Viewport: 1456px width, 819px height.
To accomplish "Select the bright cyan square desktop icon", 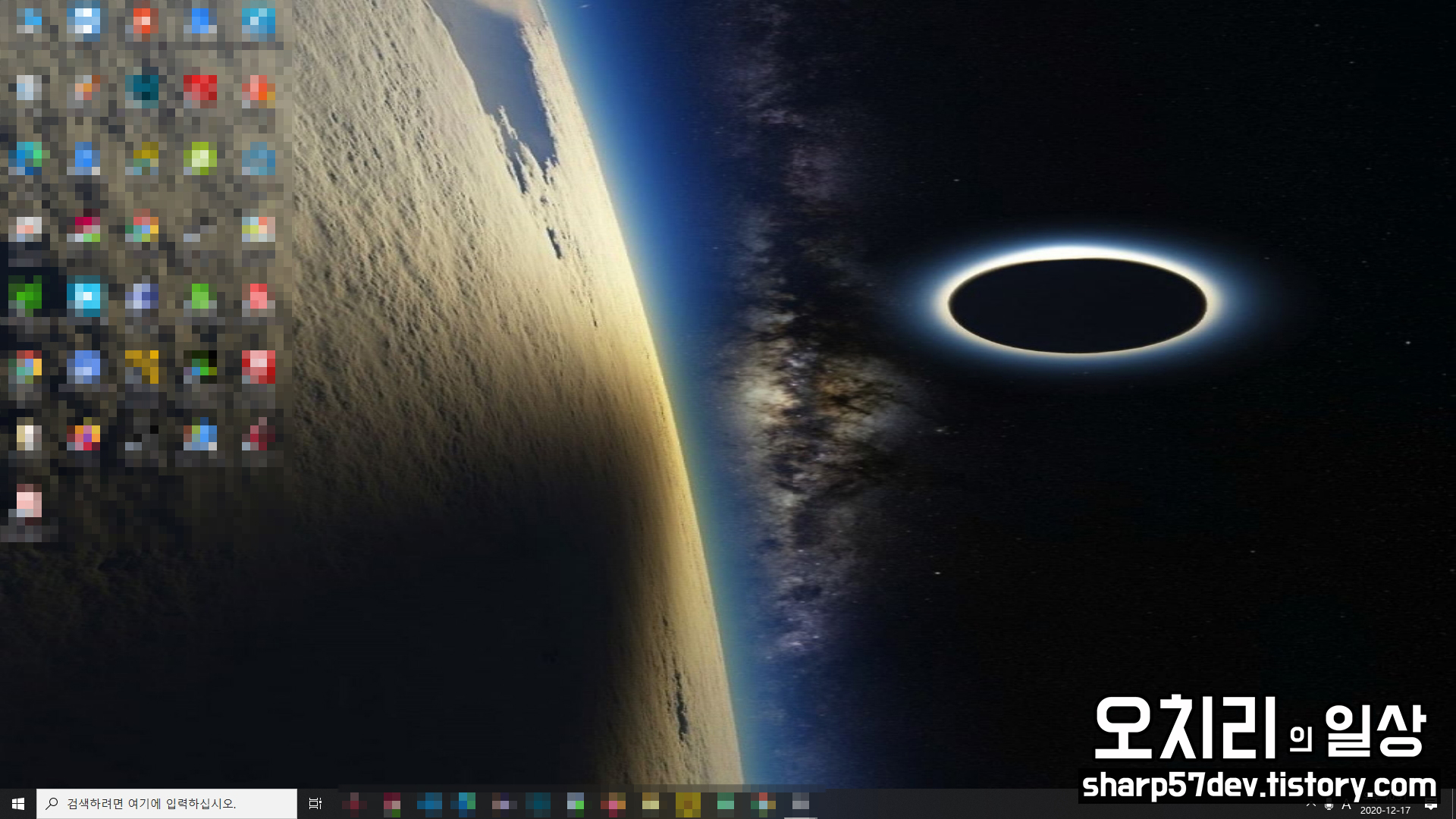I will (x=85, y=297).
